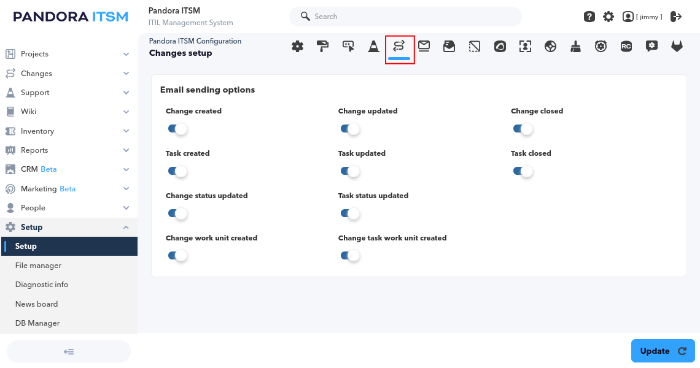Image resolution: width=700 pixels, height=368 pixels.
Task: Open the chat bubble gear setup icon
Action: tap(652, 46)
